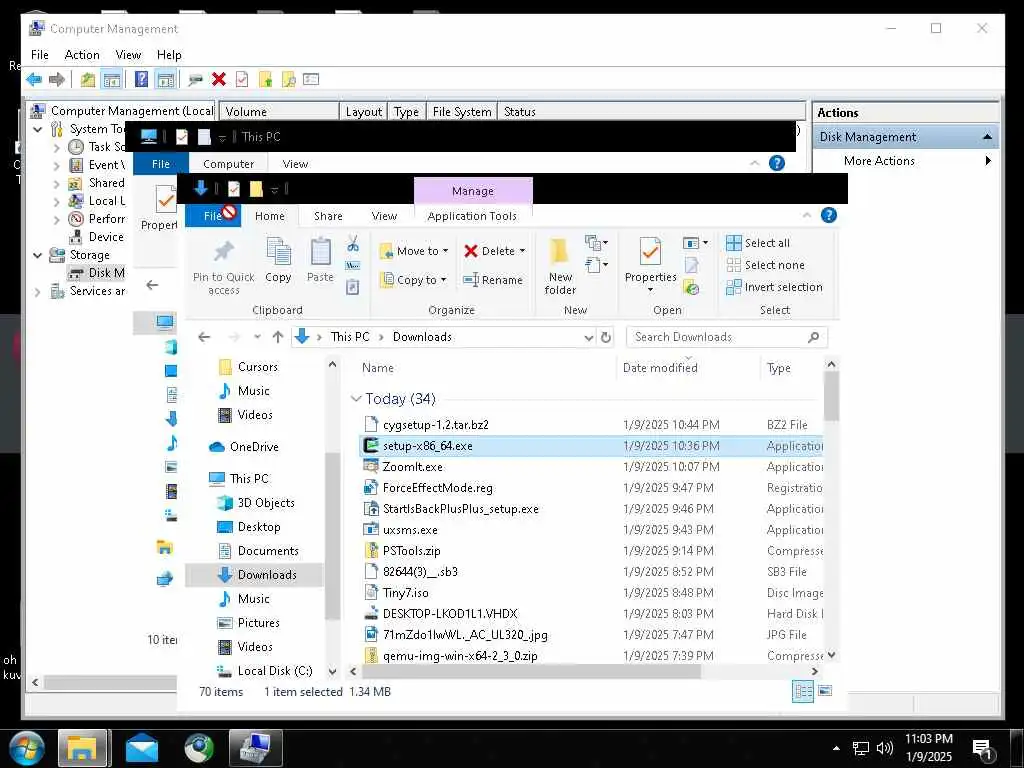Image resolution: width=1024 pixels, height=768 pixels.
Task: Open the Copy to dropdown
Action: [414, 280]
